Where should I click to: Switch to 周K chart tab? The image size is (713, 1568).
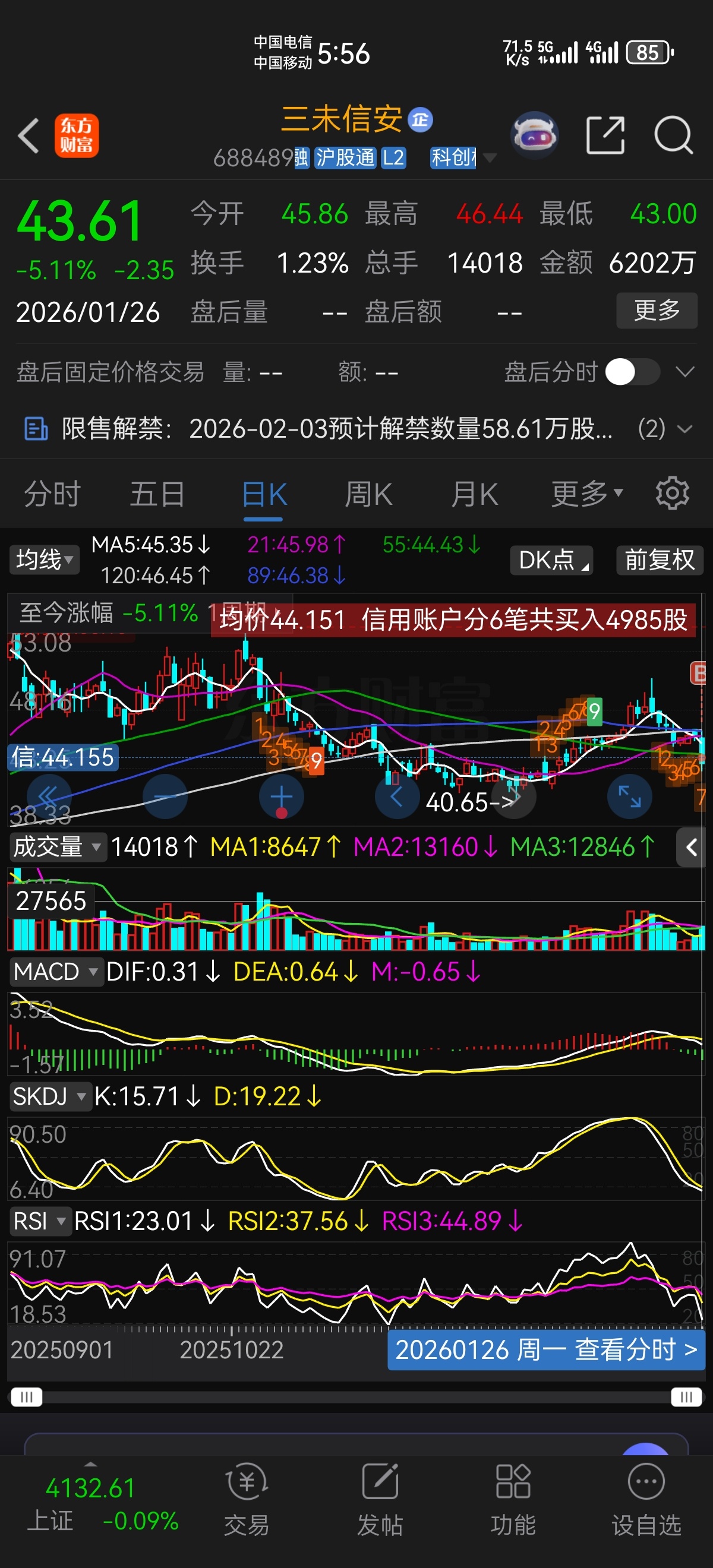coord(368,494)
